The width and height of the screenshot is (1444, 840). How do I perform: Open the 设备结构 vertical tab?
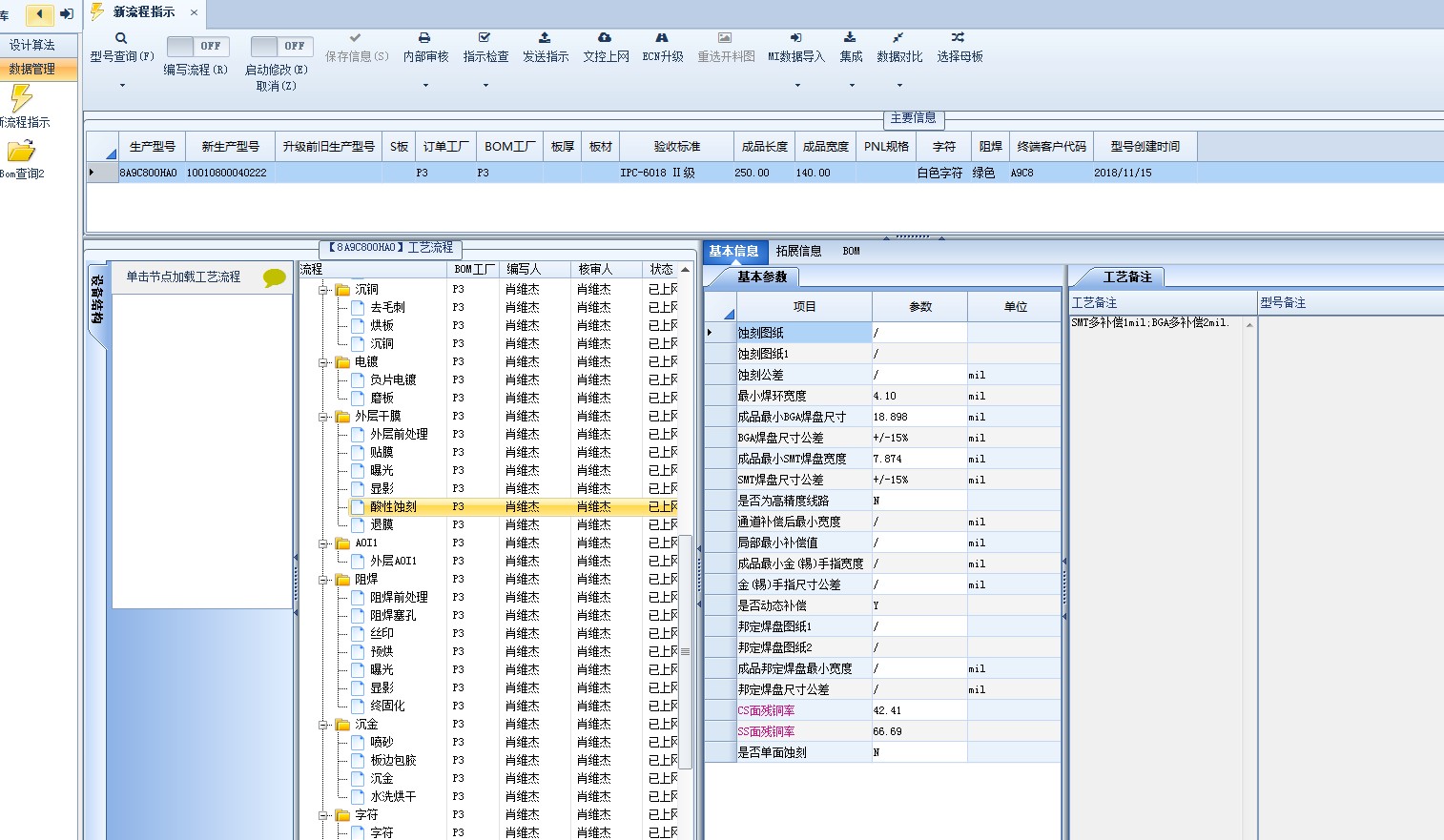tap(97, 299)
